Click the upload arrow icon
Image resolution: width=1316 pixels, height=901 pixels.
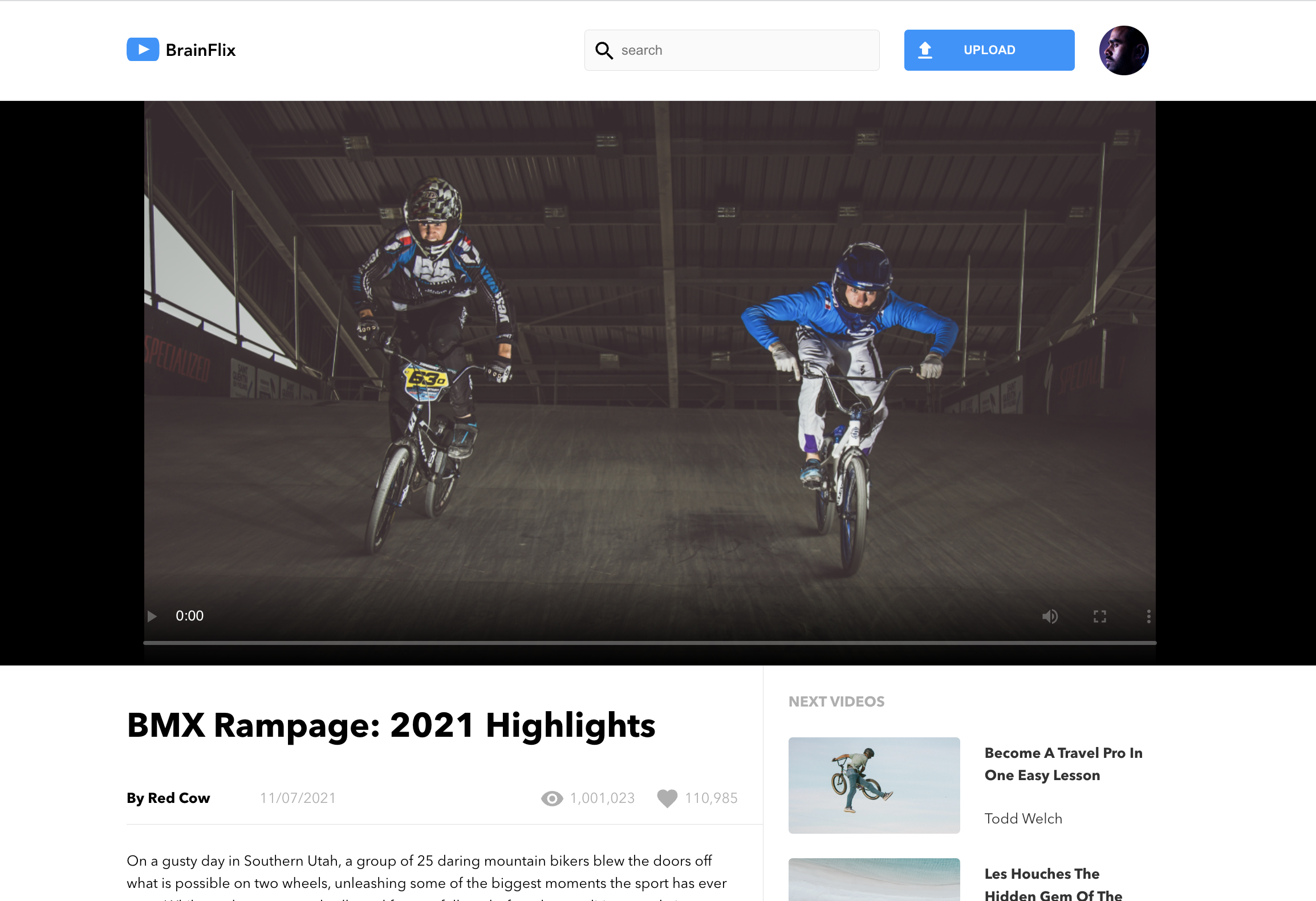click(925, 50)
